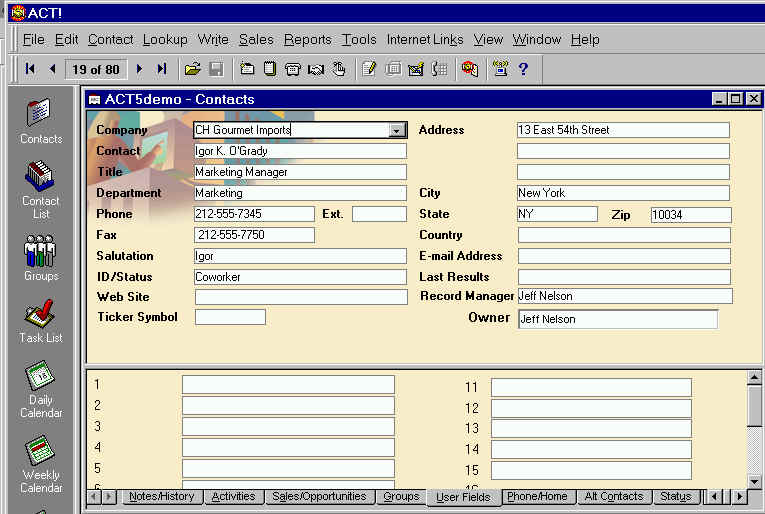
Task: Click the Ticker Symbol field
Action: (x=230, y=317)
